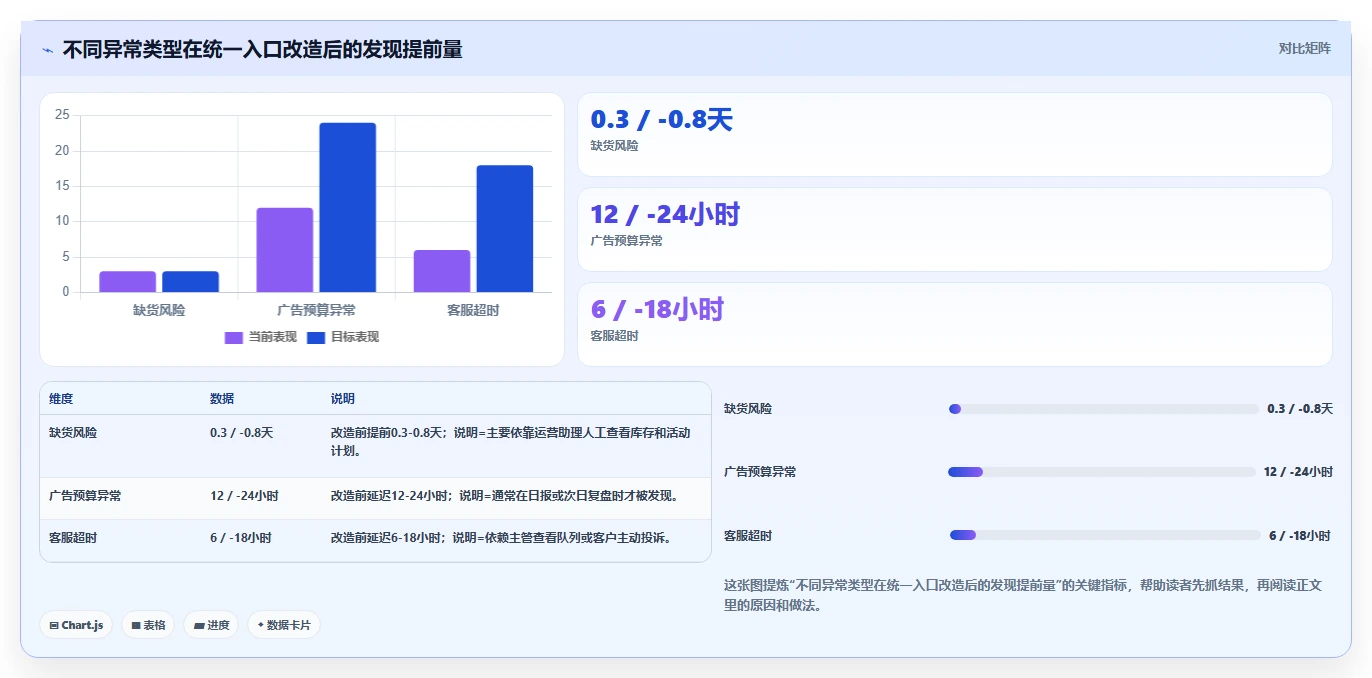Click the description starting 改造前延迟6-18小时
The height and width of the screenshot is (678, 1372).
501,537
